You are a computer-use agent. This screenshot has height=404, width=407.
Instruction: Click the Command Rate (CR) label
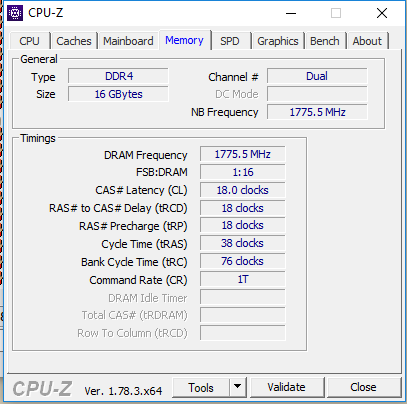click(138, 280)
